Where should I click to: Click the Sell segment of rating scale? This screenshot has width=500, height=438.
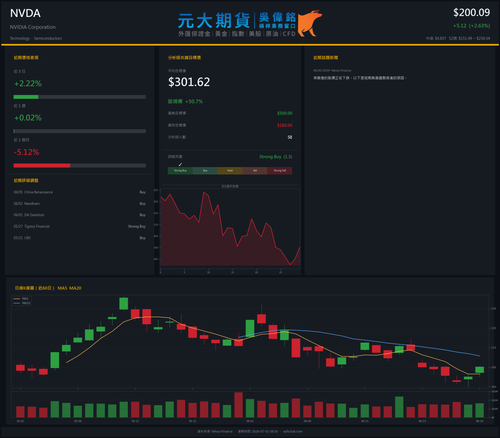255,171
